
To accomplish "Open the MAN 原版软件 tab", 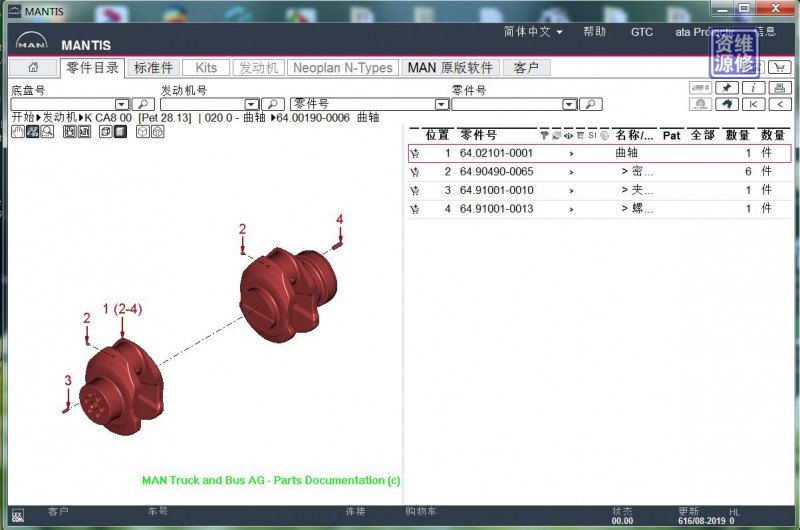I will (450, 68).
